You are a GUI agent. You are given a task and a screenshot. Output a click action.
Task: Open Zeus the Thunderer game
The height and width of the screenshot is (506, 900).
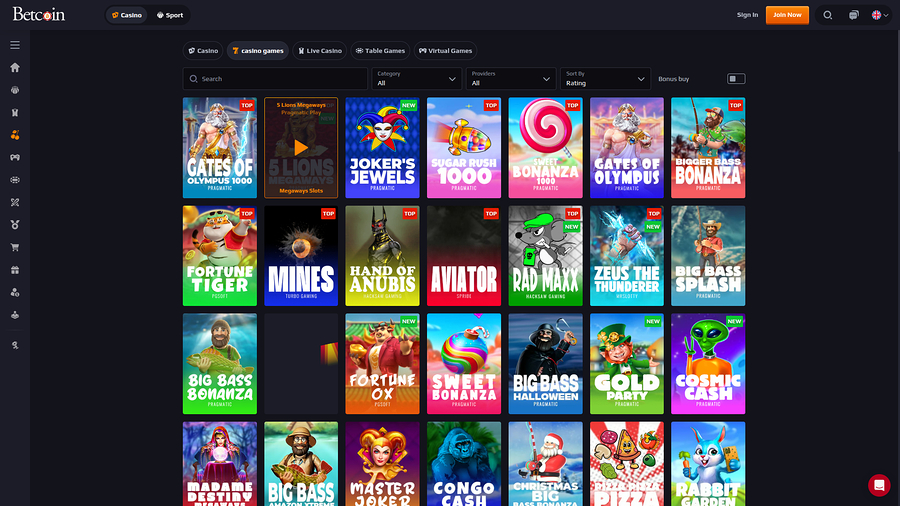pos(627,256)
